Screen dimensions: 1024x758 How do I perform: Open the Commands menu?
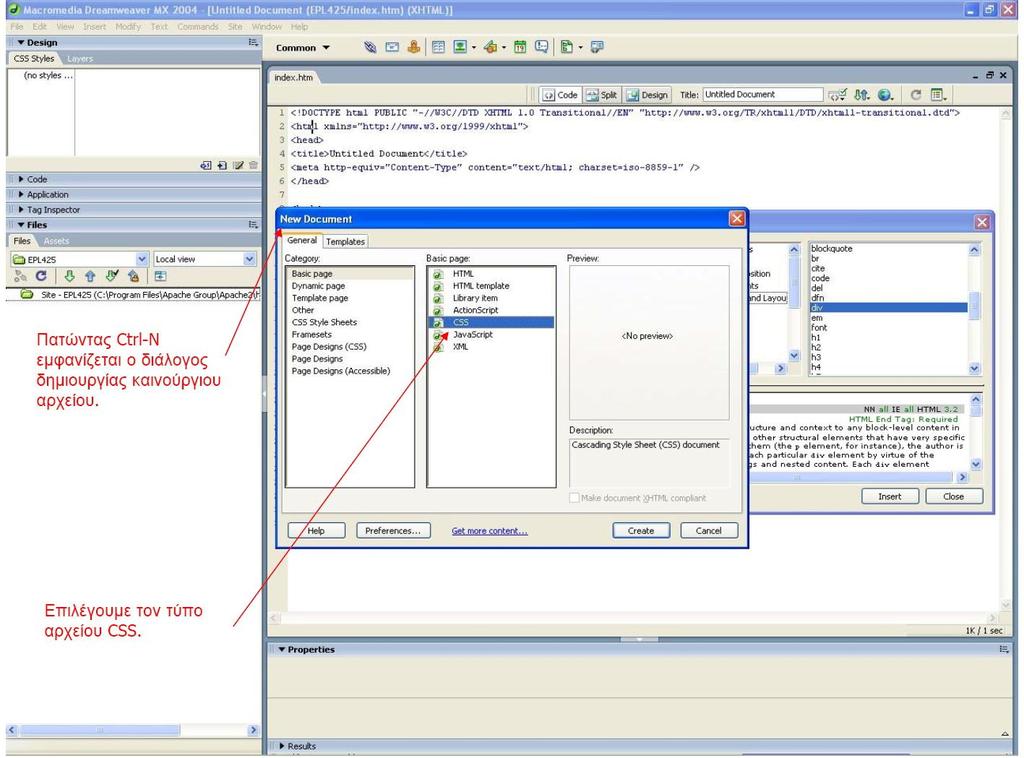pos(198,27)
